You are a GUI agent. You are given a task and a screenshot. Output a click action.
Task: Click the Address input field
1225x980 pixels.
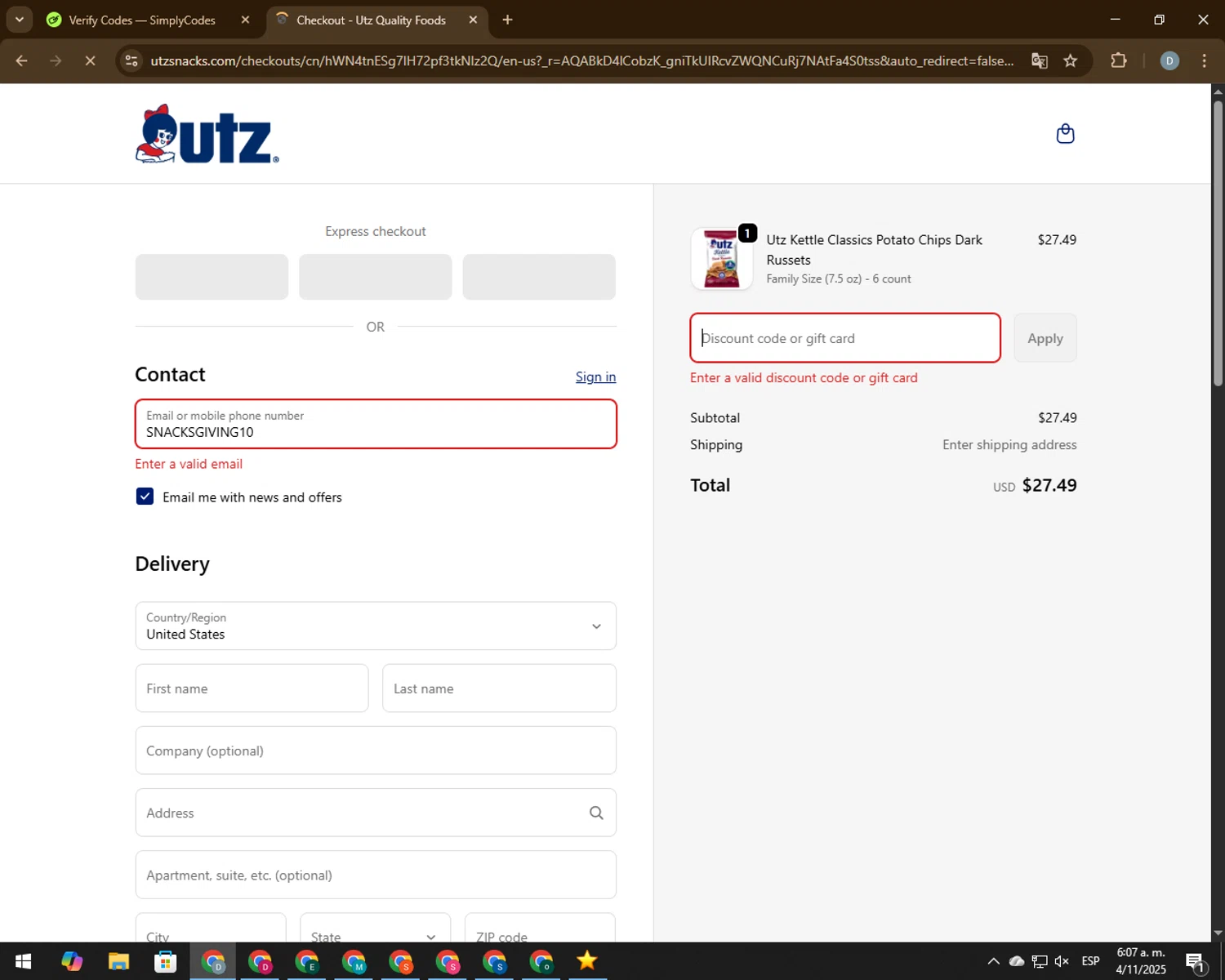(376, 813)
